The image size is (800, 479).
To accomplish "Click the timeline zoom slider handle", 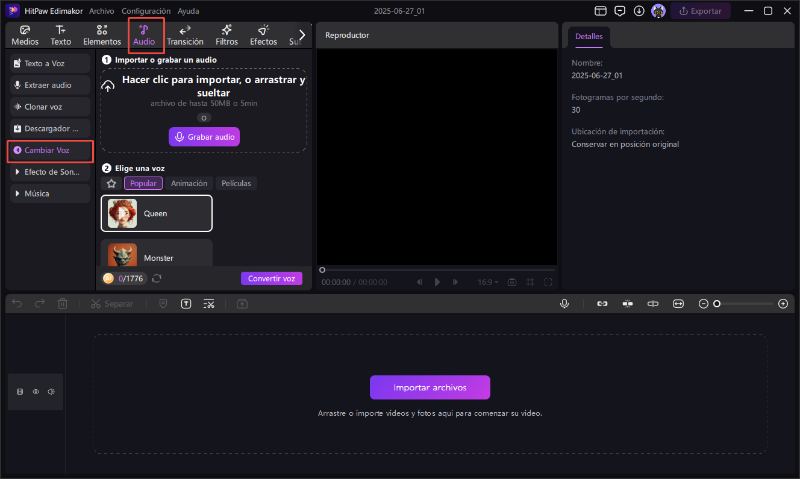I will click(717, 304).
